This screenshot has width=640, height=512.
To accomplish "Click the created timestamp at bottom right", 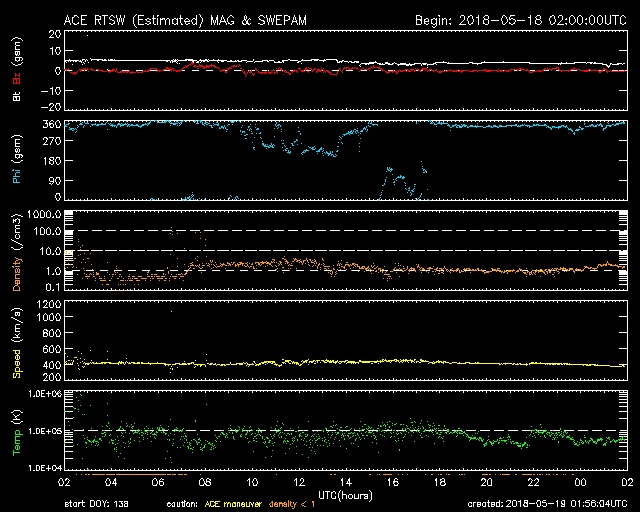I will 548,504.
